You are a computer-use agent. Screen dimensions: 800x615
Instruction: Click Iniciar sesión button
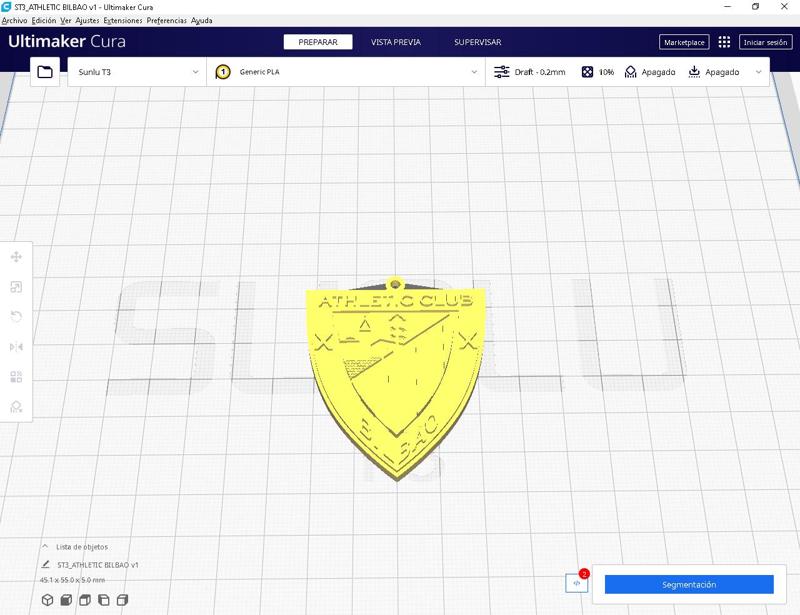tap(765, 42)
